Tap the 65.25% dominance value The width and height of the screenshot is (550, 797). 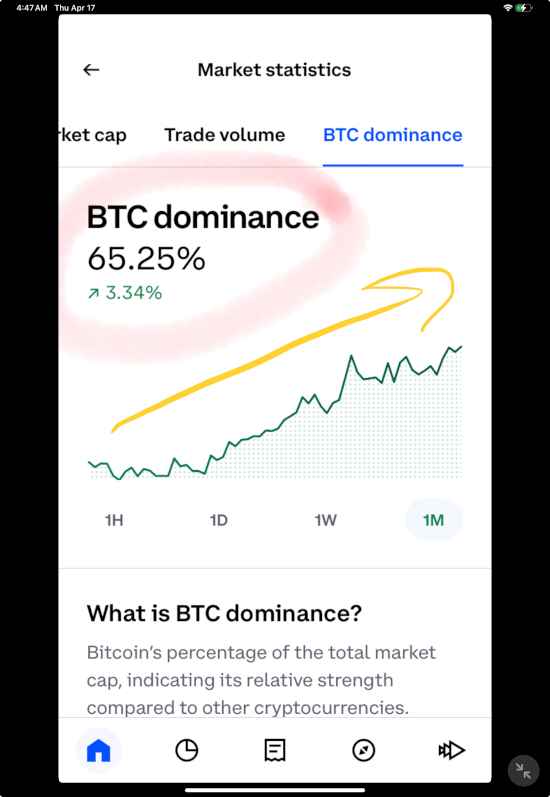click(146, 259)
